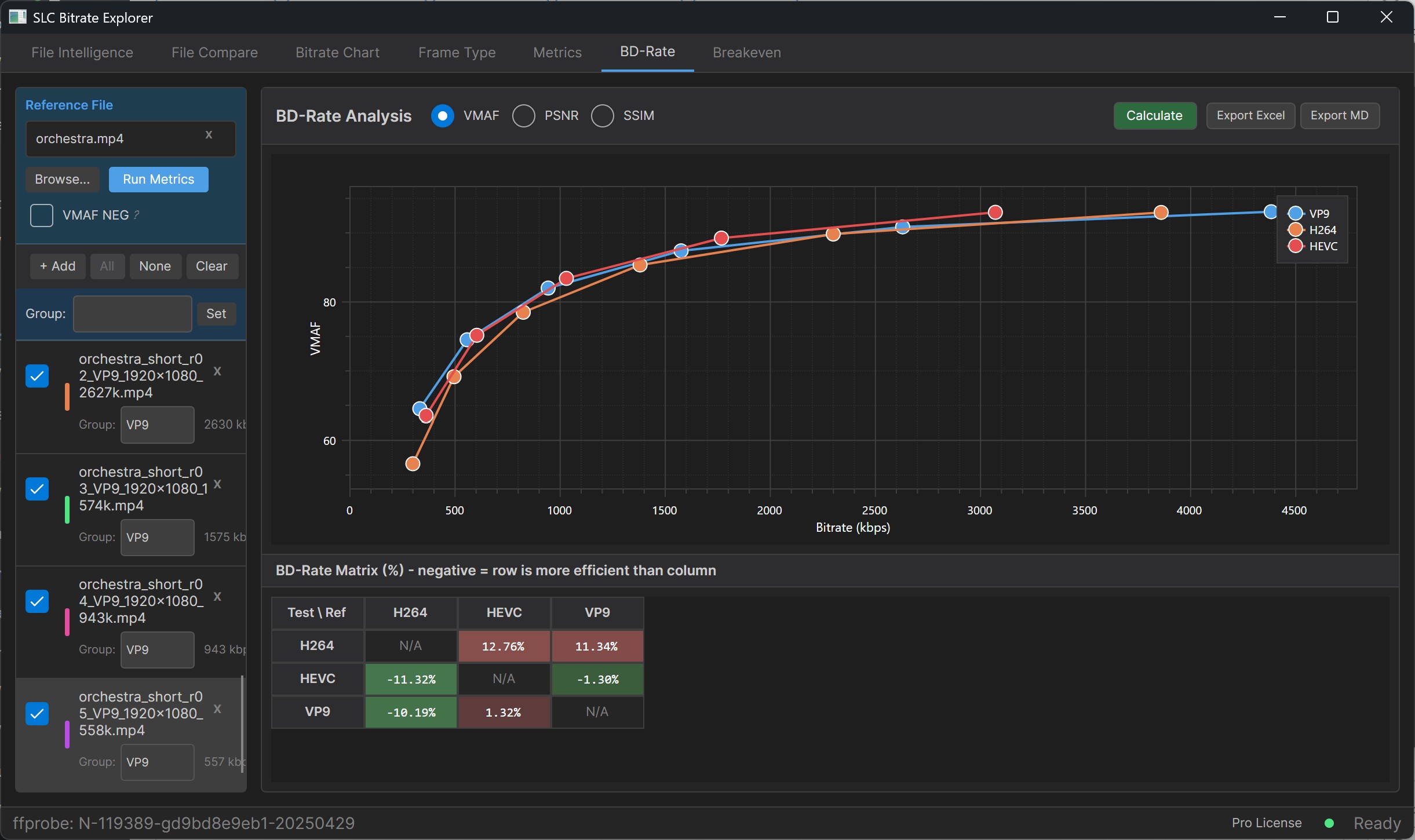The image size is (1415, 840).
Task: Enable the VMAF NEG checkbox
Action: click(42, 216)
